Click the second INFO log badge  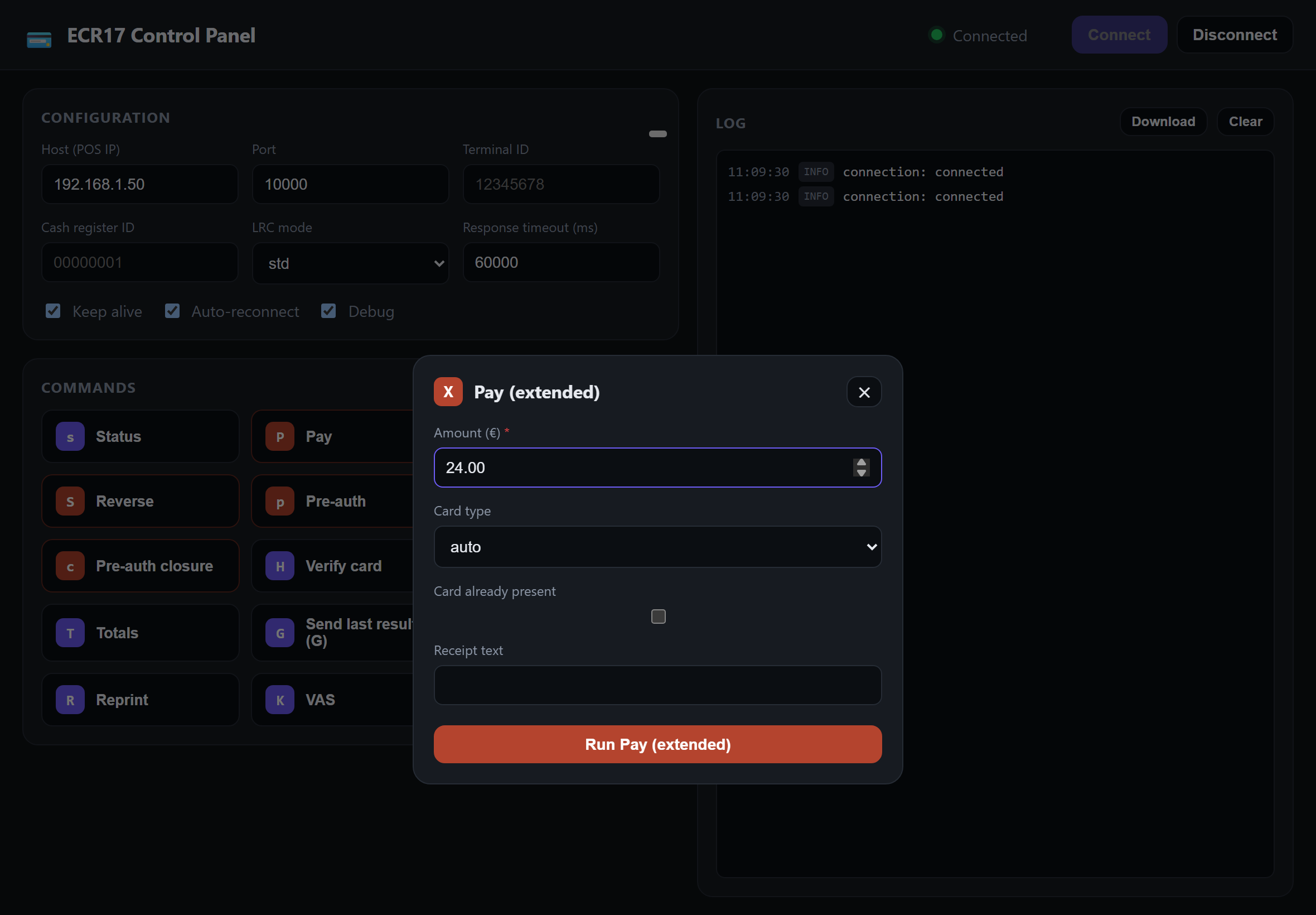[x=816, y=196]
